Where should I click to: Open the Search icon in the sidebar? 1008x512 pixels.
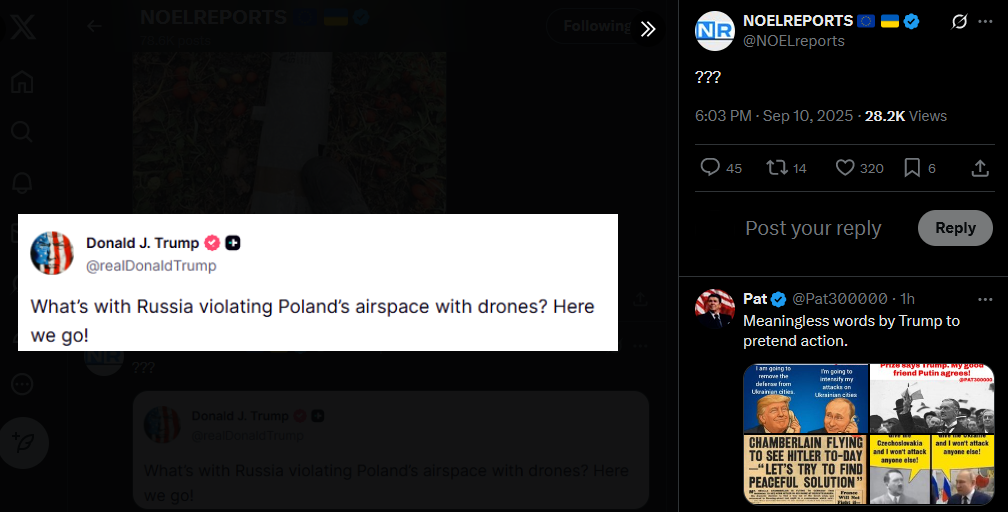(x=22, y=132)
